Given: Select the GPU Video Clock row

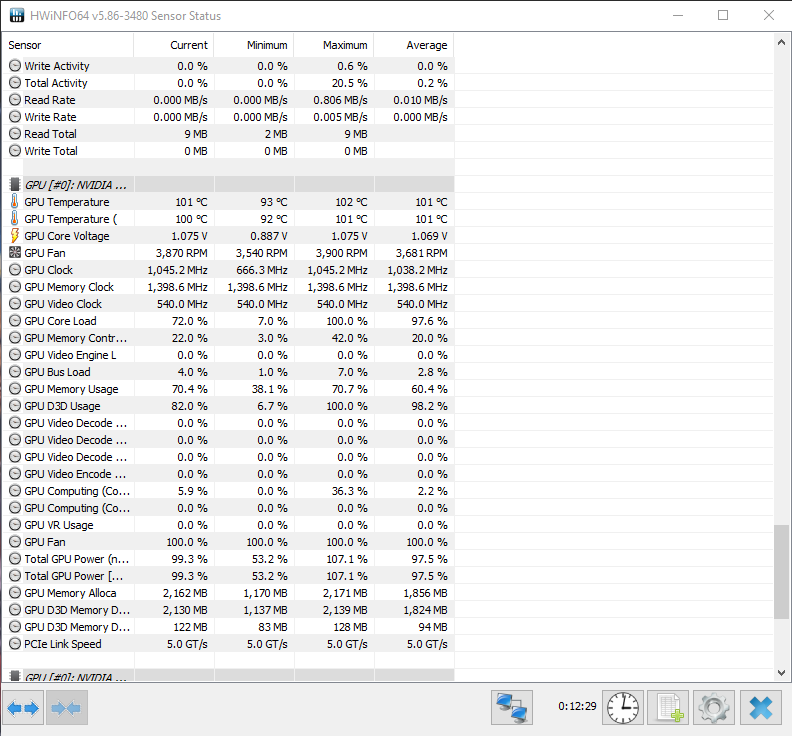Looking at the screenshot, I should [228, 304].
